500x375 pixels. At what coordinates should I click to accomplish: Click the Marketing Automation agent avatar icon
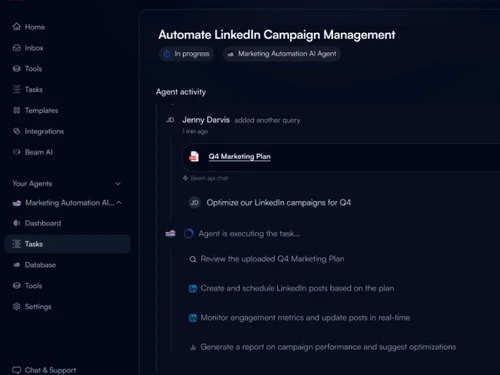tap(17, 203)
